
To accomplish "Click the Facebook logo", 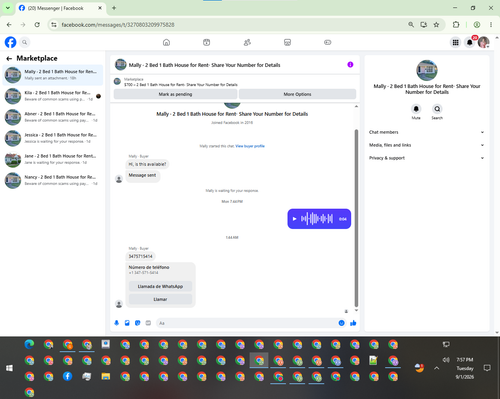I will tap(10, 42).
